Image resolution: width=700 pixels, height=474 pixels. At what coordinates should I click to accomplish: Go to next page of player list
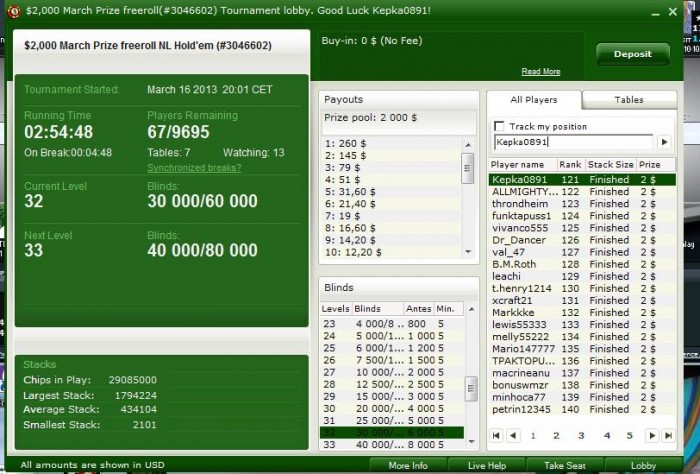(x=652, y=435)
